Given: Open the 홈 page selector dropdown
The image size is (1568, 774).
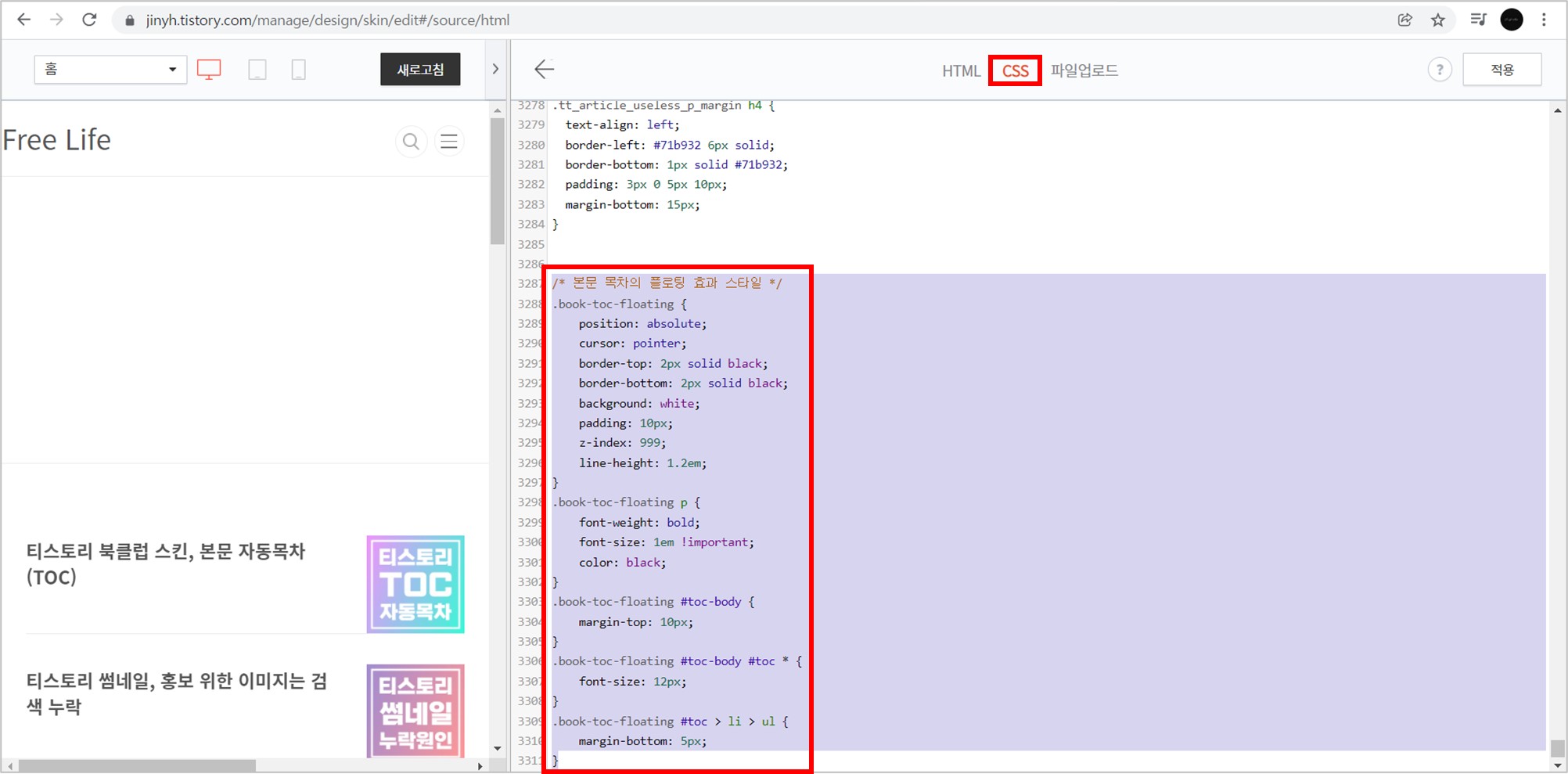Looking at the screenshot, I should [110, 69].
